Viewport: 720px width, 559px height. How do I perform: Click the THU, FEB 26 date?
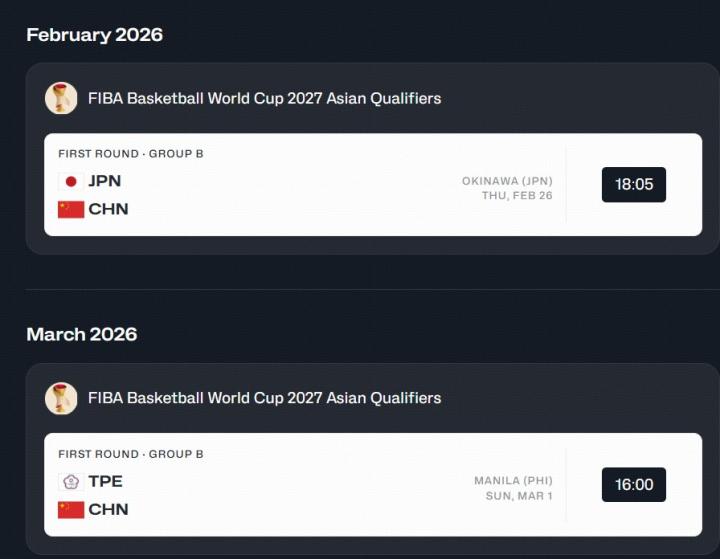[x=517, y=196]
